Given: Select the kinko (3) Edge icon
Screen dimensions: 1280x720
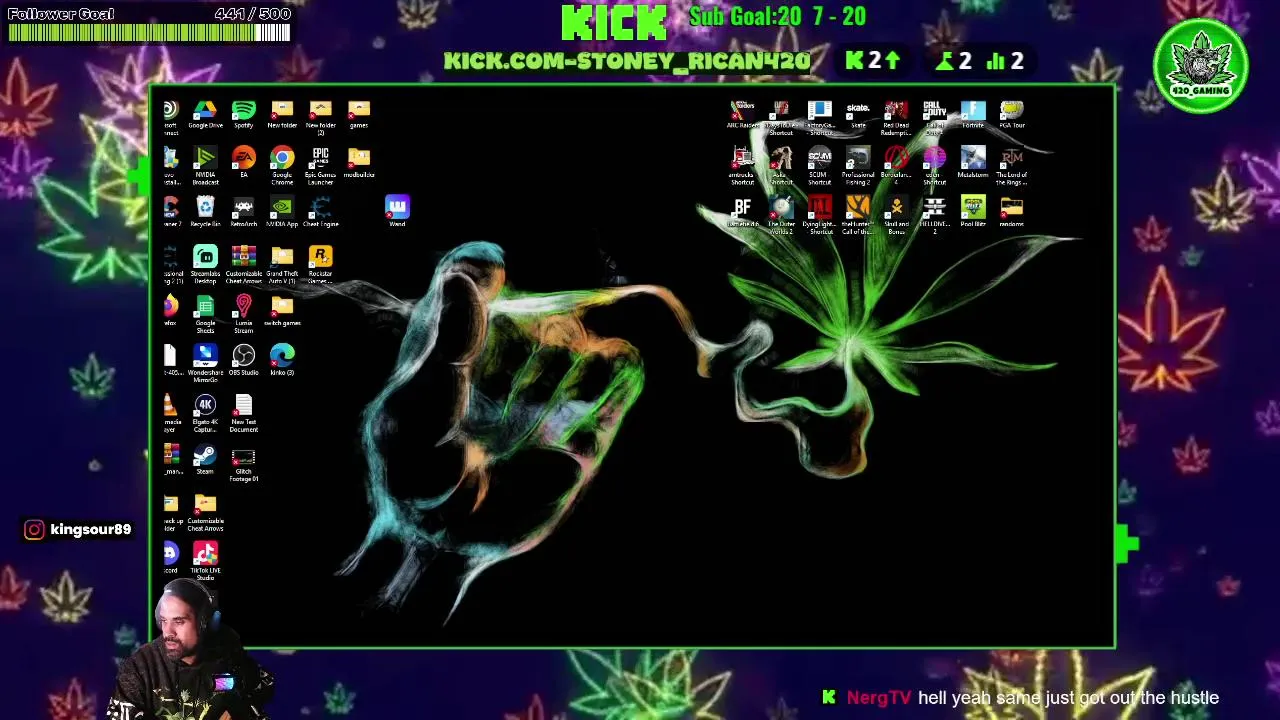Looking at the screenshot, I should [282, 360].
